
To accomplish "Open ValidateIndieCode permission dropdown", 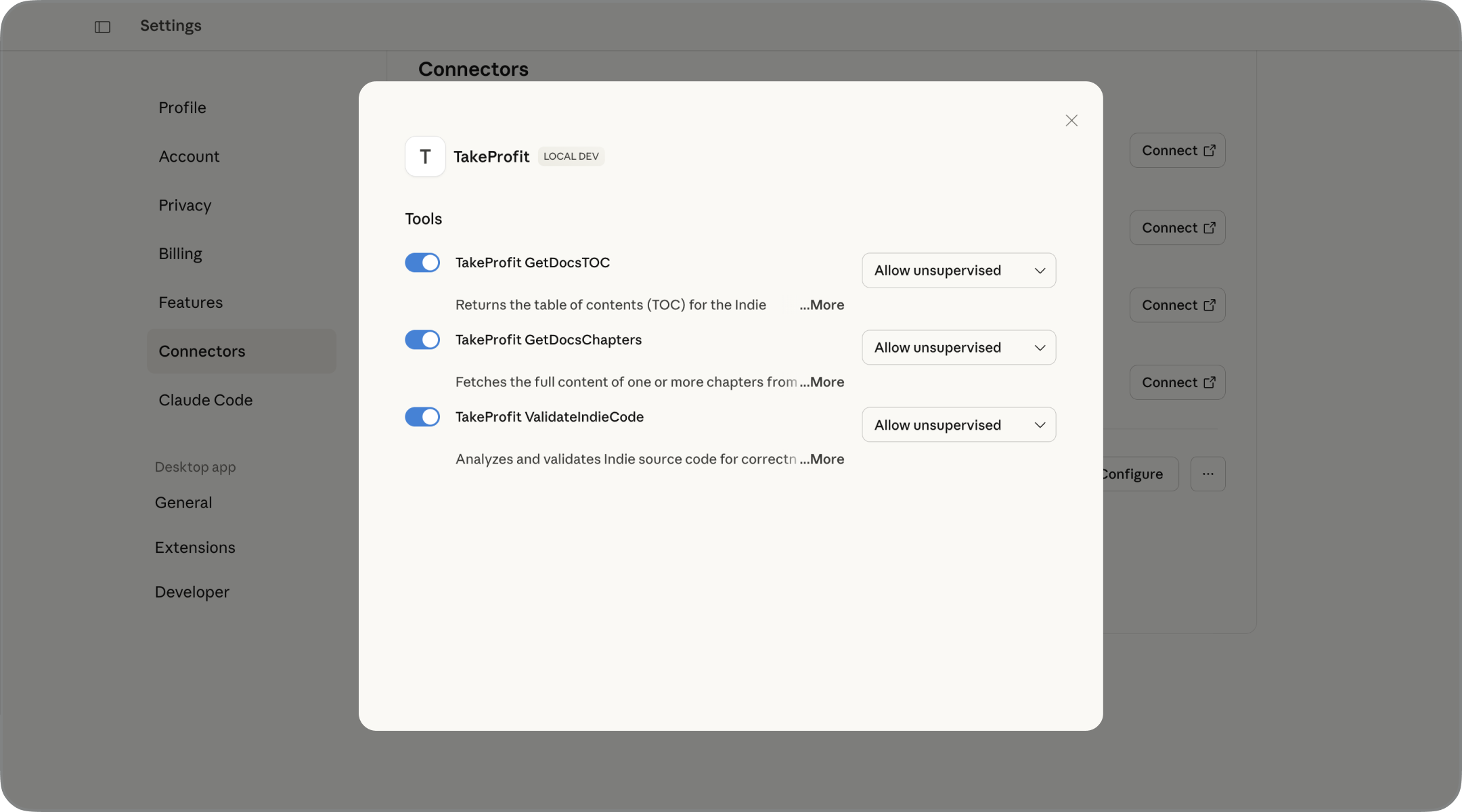I will click(958, 425).
